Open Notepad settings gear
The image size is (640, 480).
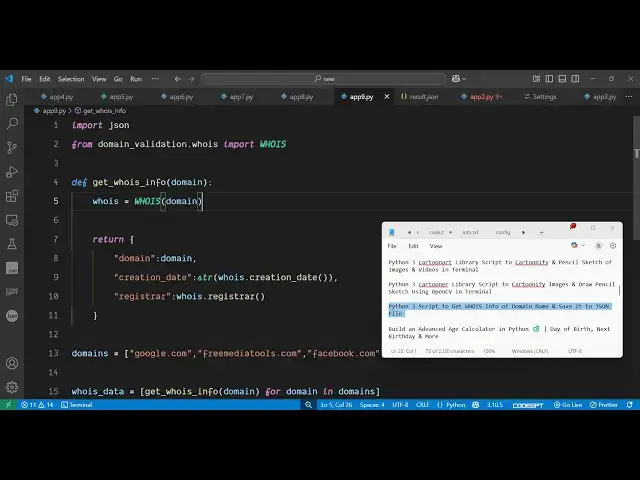(x=613, y=245)
